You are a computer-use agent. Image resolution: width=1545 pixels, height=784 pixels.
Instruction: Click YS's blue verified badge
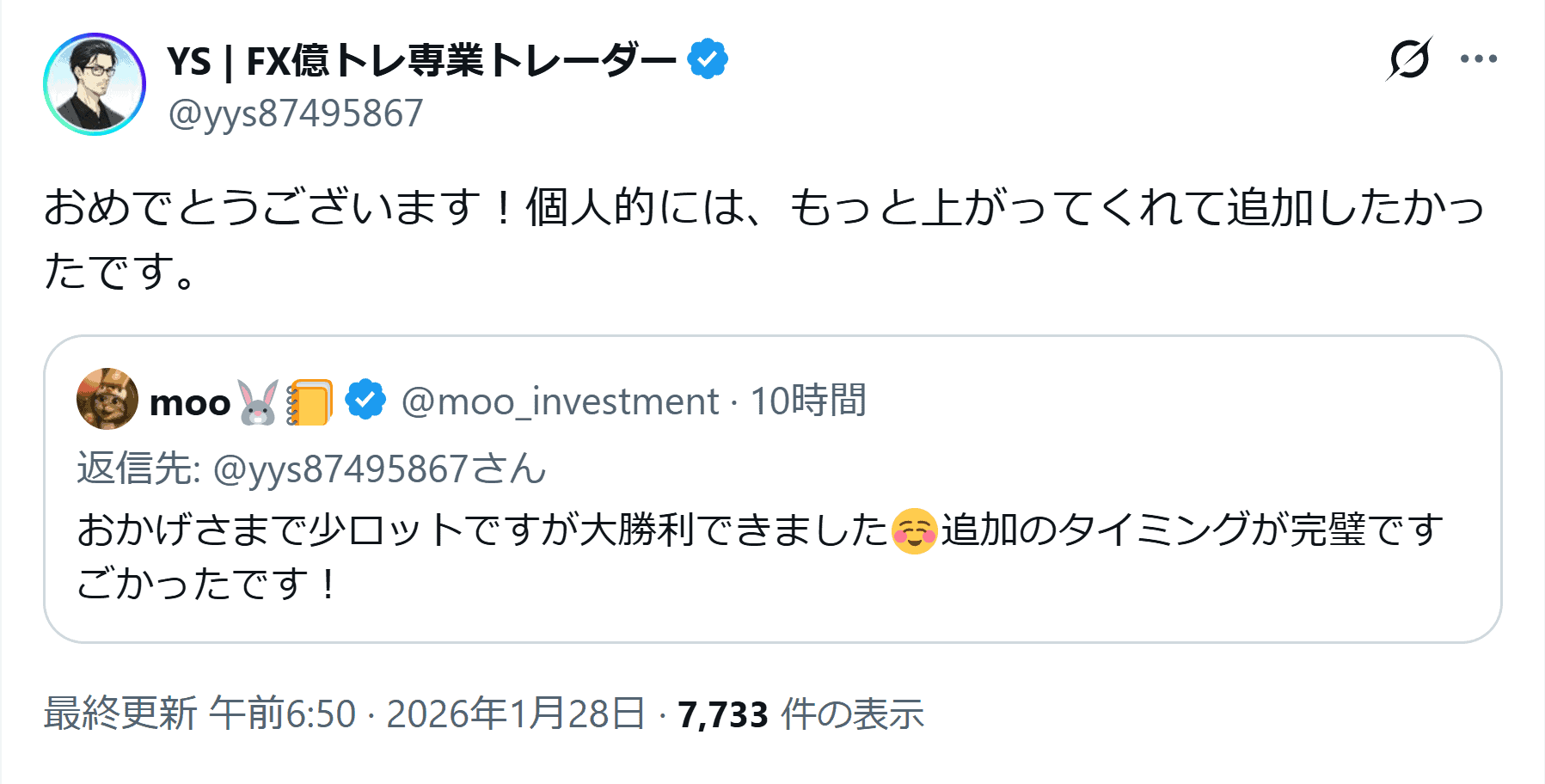tap(708, 59)
